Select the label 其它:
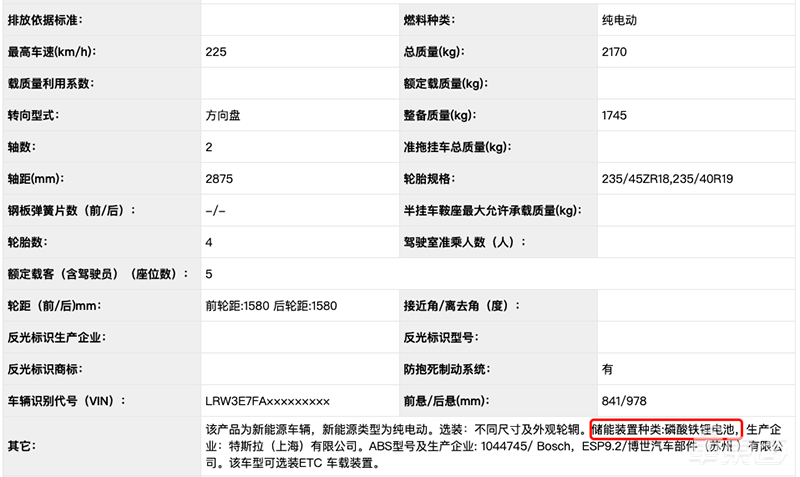 [21, 446]
